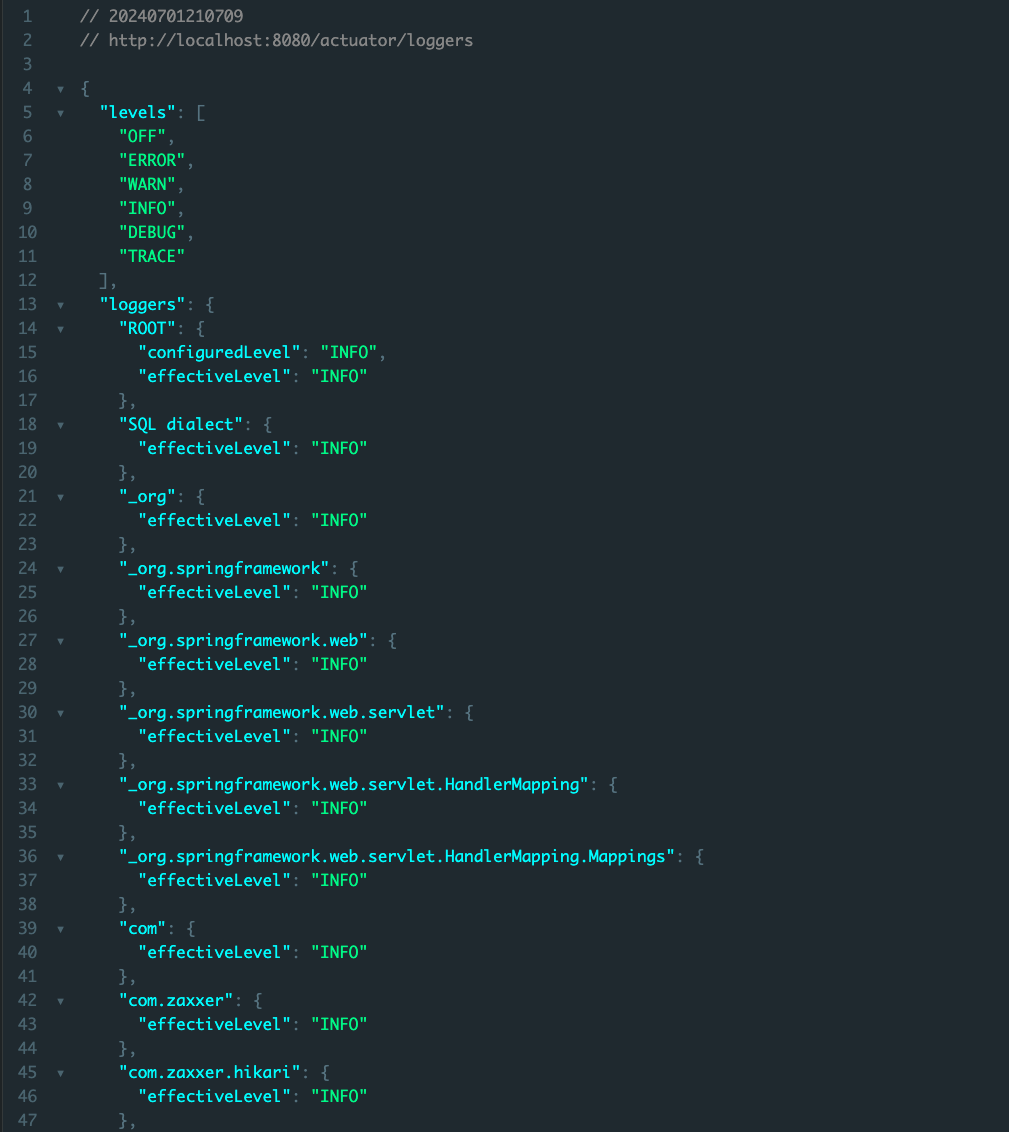The image size is (1009, 1132).
Task: Click line number 47 in gutter
Action: pyautogui.click(x=27, y=1120)
